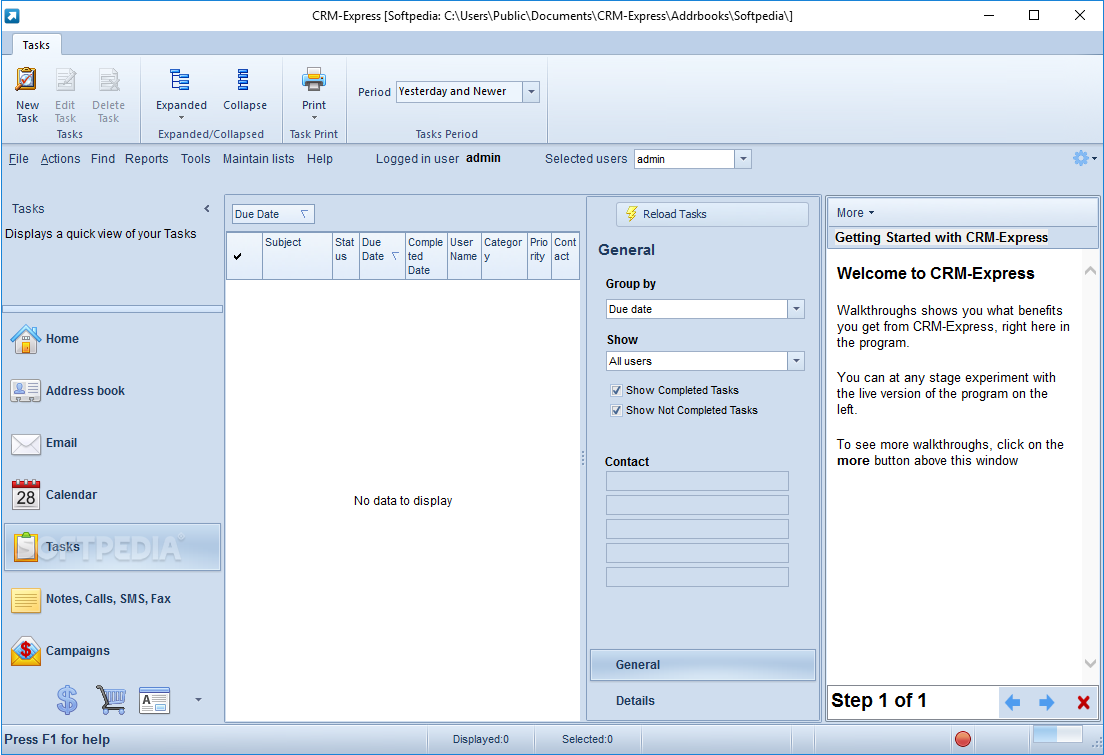Click the Period combo text field
Viewport: 1104px width, 755px height.
point(459,92)
